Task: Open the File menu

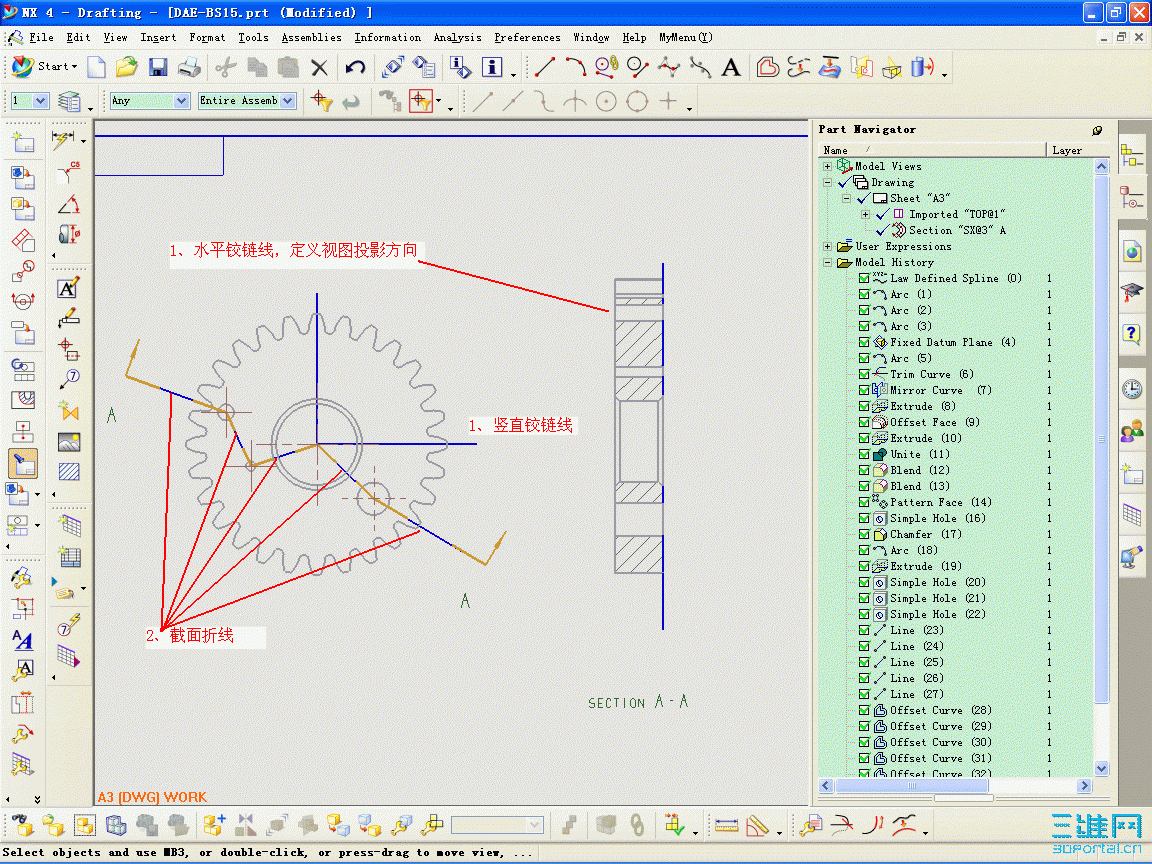Action: pyautogui.click(x=41, y=37)
